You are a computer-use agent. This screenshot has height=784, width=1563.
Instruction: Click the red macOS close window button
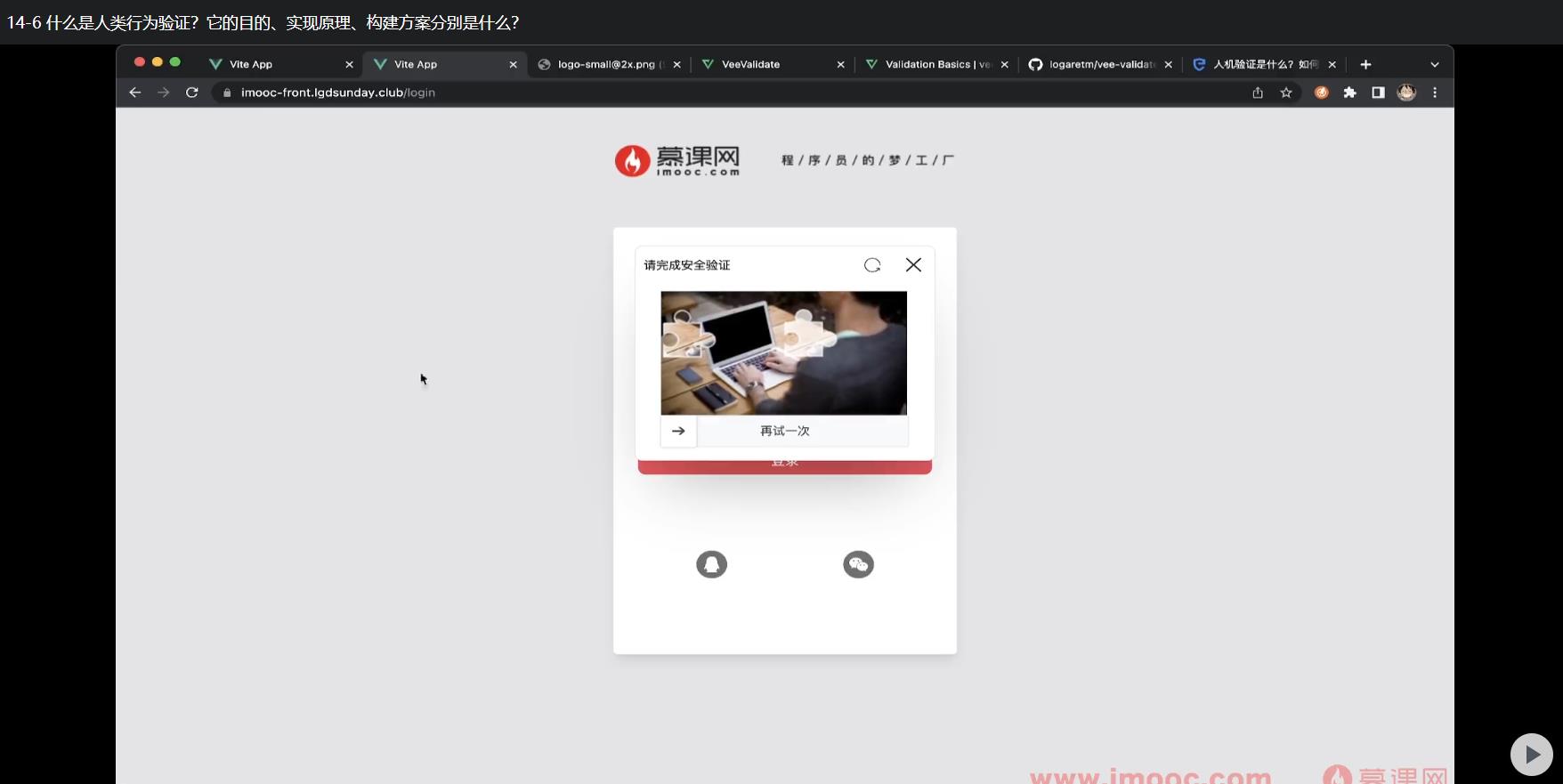pos(140,61)
